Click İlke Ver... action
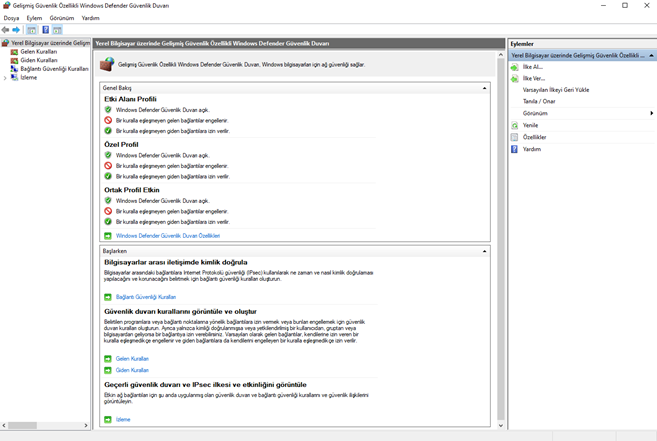The width and height of the screenshot is (657, 441). [534, 78]
